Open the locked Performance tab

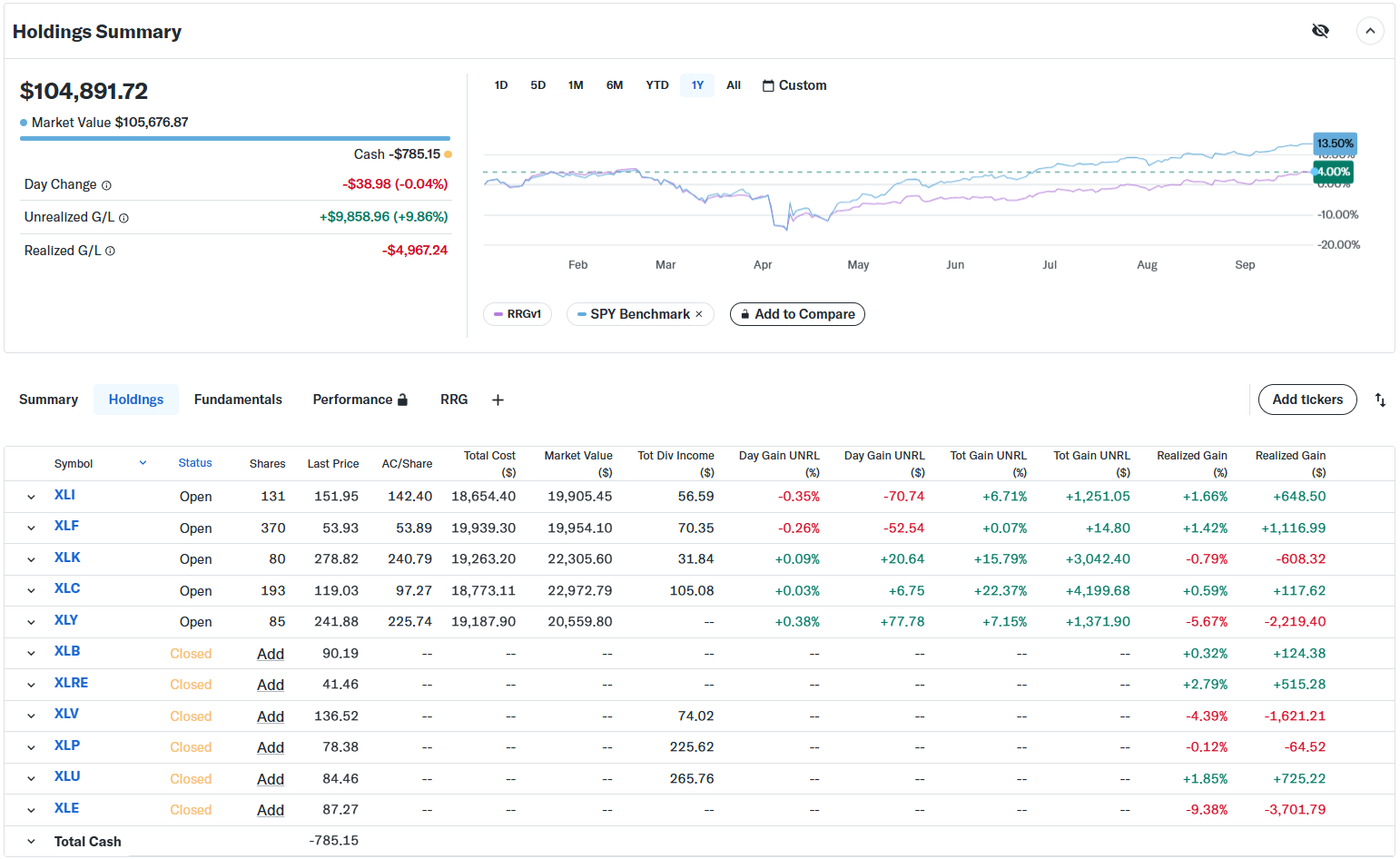(x=360, y=400)
